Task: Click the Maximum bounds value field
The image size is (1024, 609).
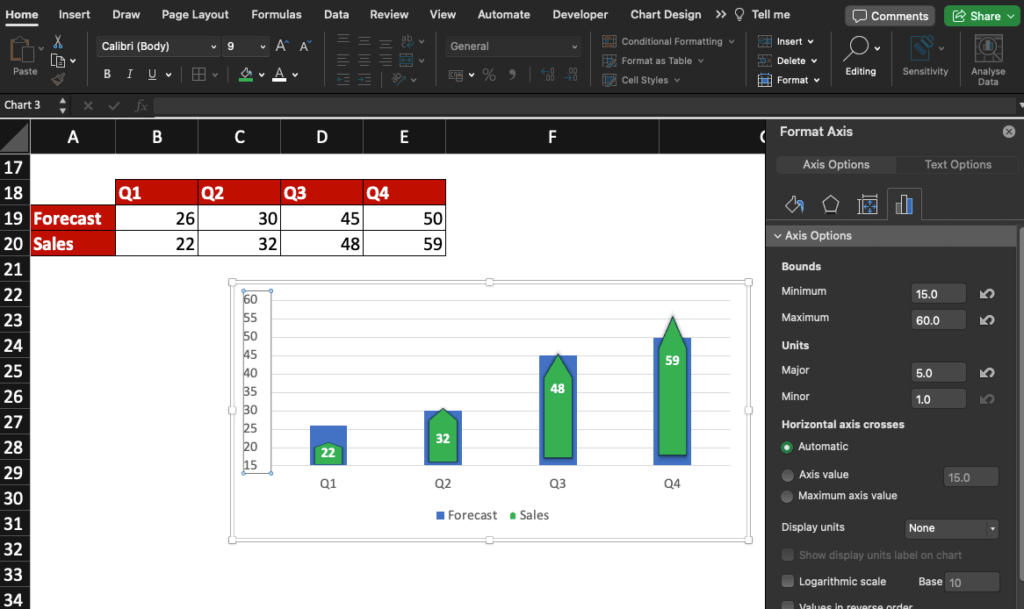Action: [936, 319]
